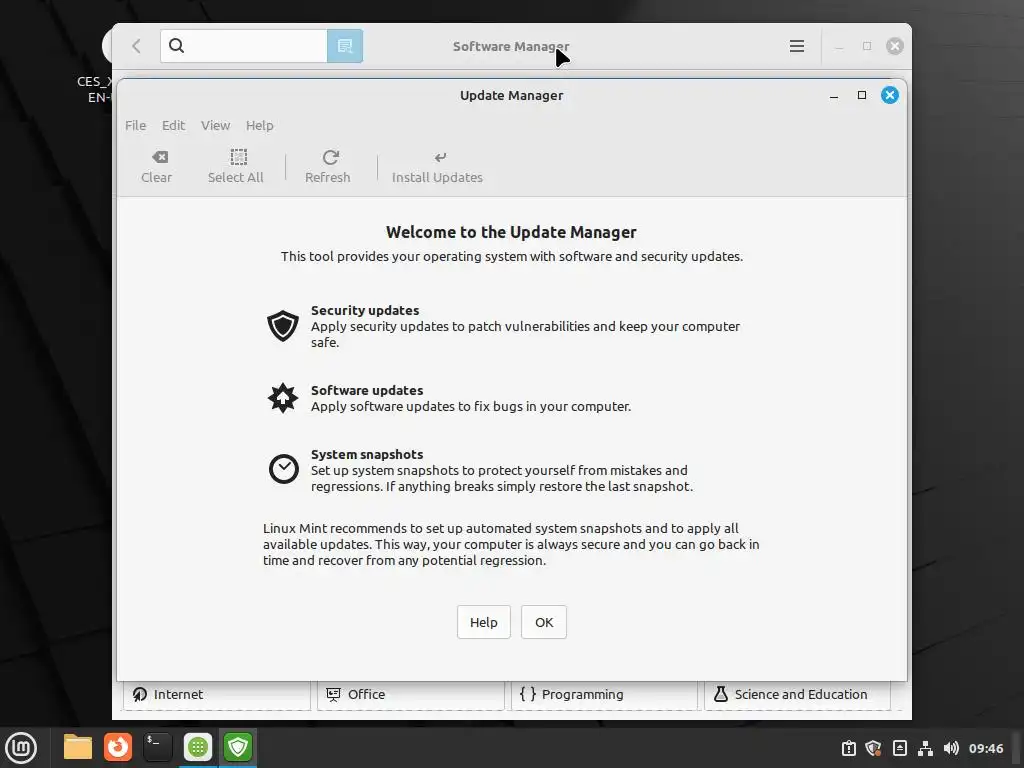The height and width of the screenshot is (768, 1024).
Task: Click the System snapshots heading text
Action: 367,455
